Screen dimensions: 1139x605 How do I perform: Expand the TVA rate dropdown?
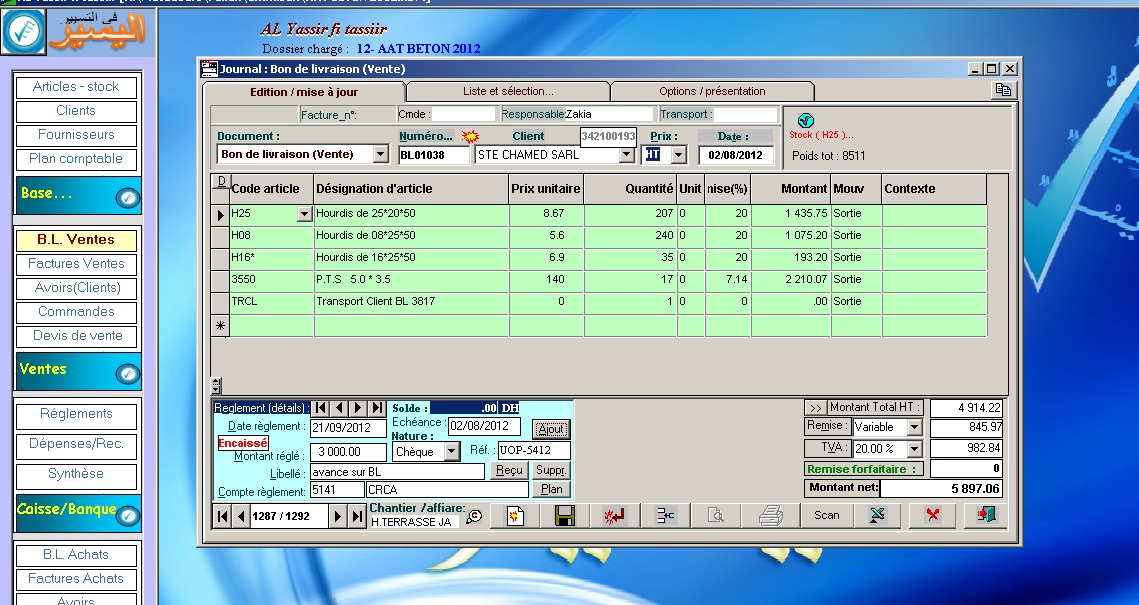coord(915,449)
